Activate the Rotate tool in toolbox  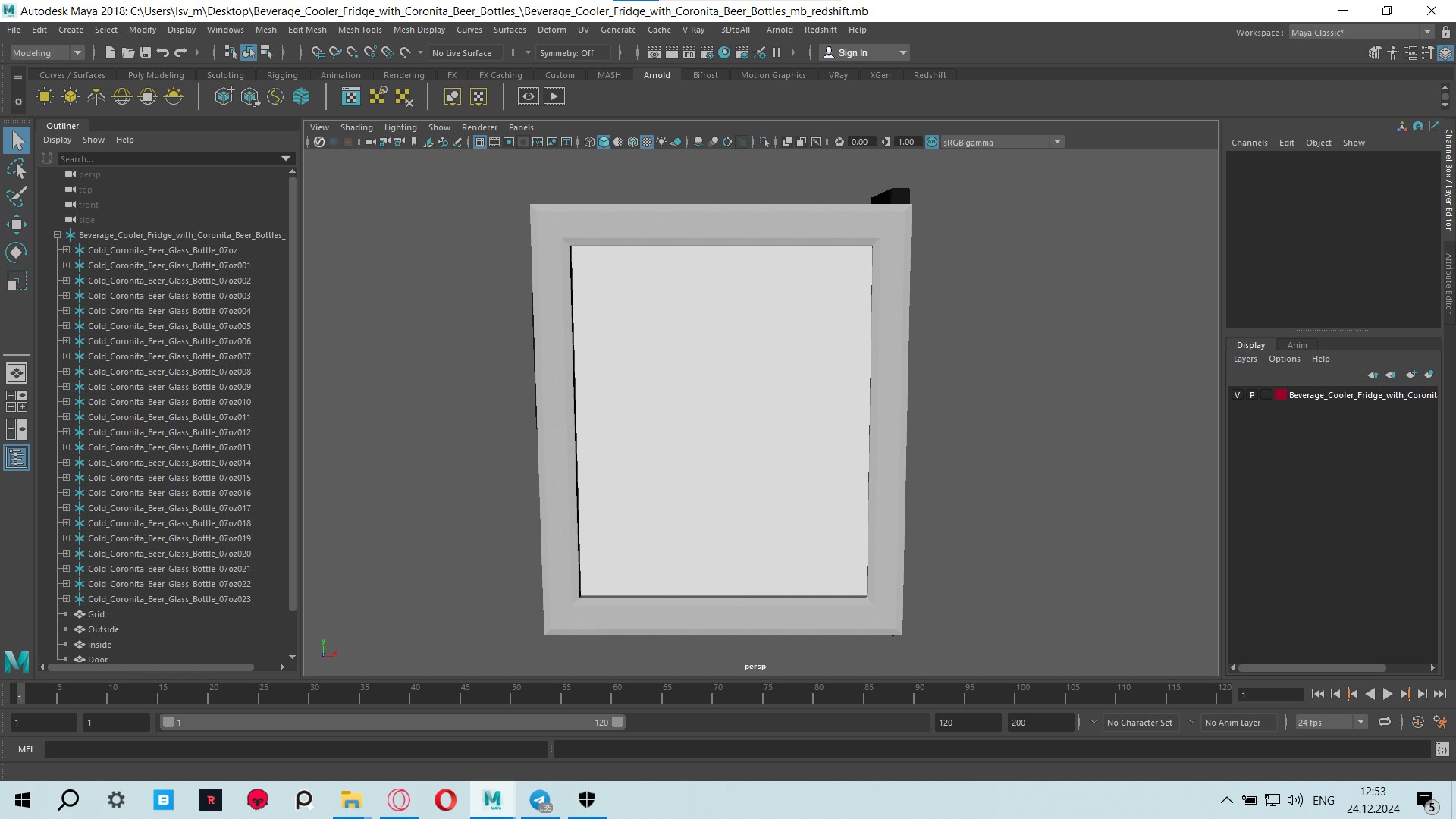click(x=17, y=253)
